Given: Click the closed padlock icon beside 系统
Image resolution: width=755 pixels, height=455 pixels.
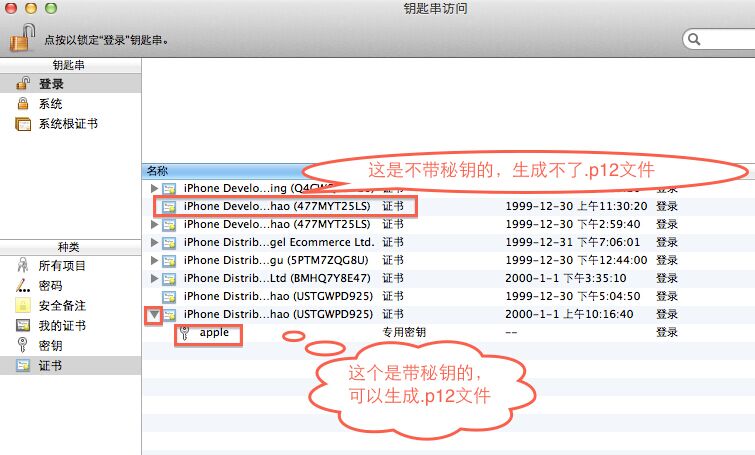Looking at the screenshot, I should (x=23, y=104).
